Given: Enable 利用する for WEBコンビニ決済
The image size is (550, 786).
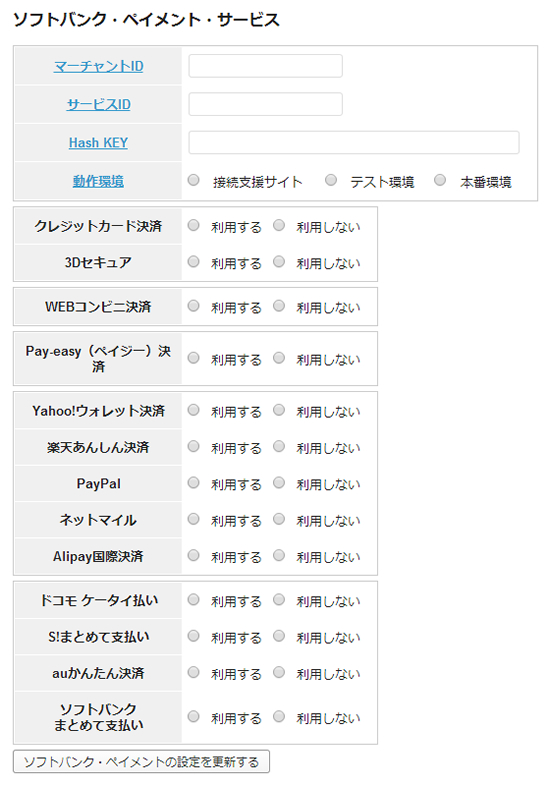Looking at the screenshot, I should 194,306.
